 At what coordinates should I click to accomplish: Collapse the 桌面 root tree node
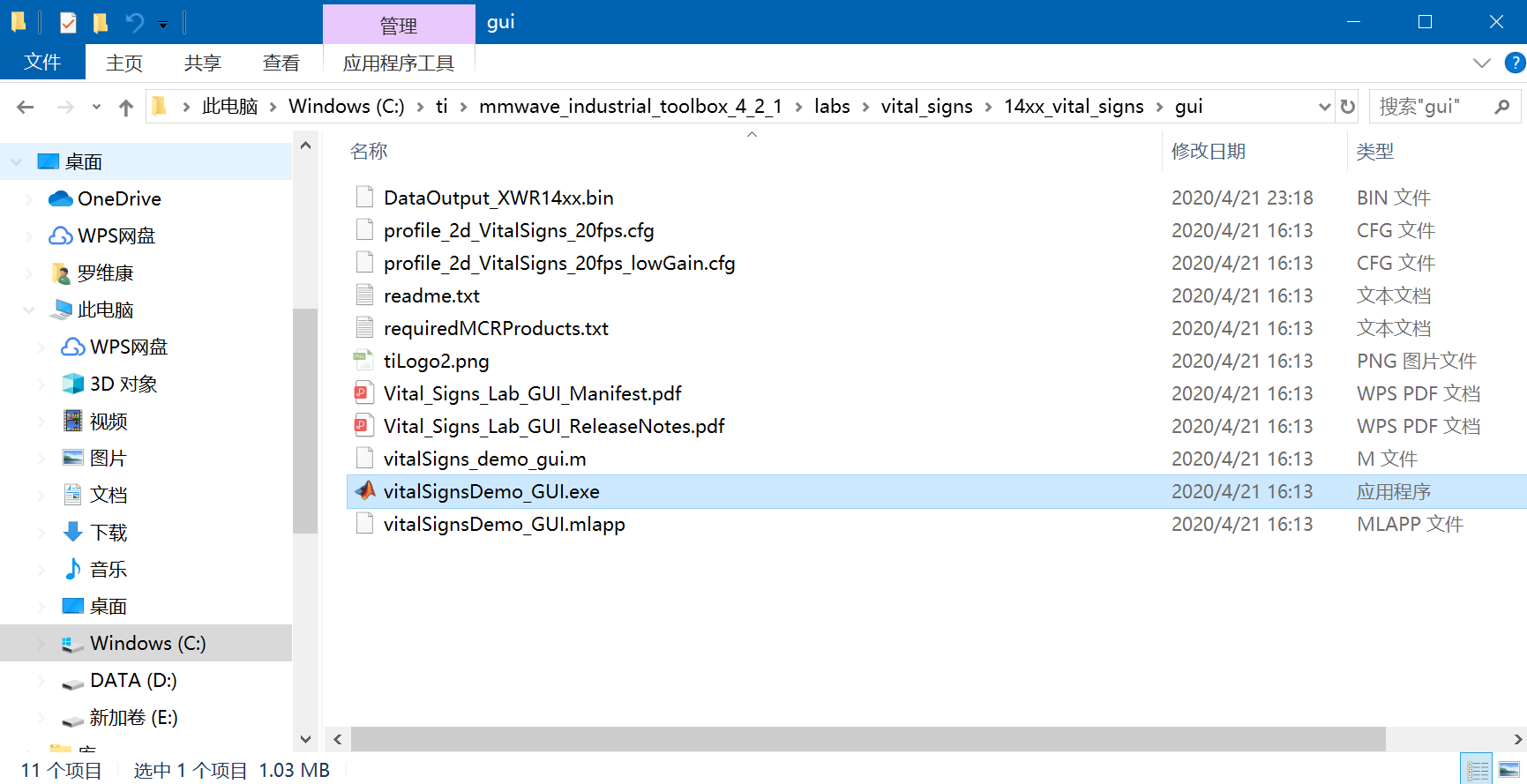tap(17, 161)
